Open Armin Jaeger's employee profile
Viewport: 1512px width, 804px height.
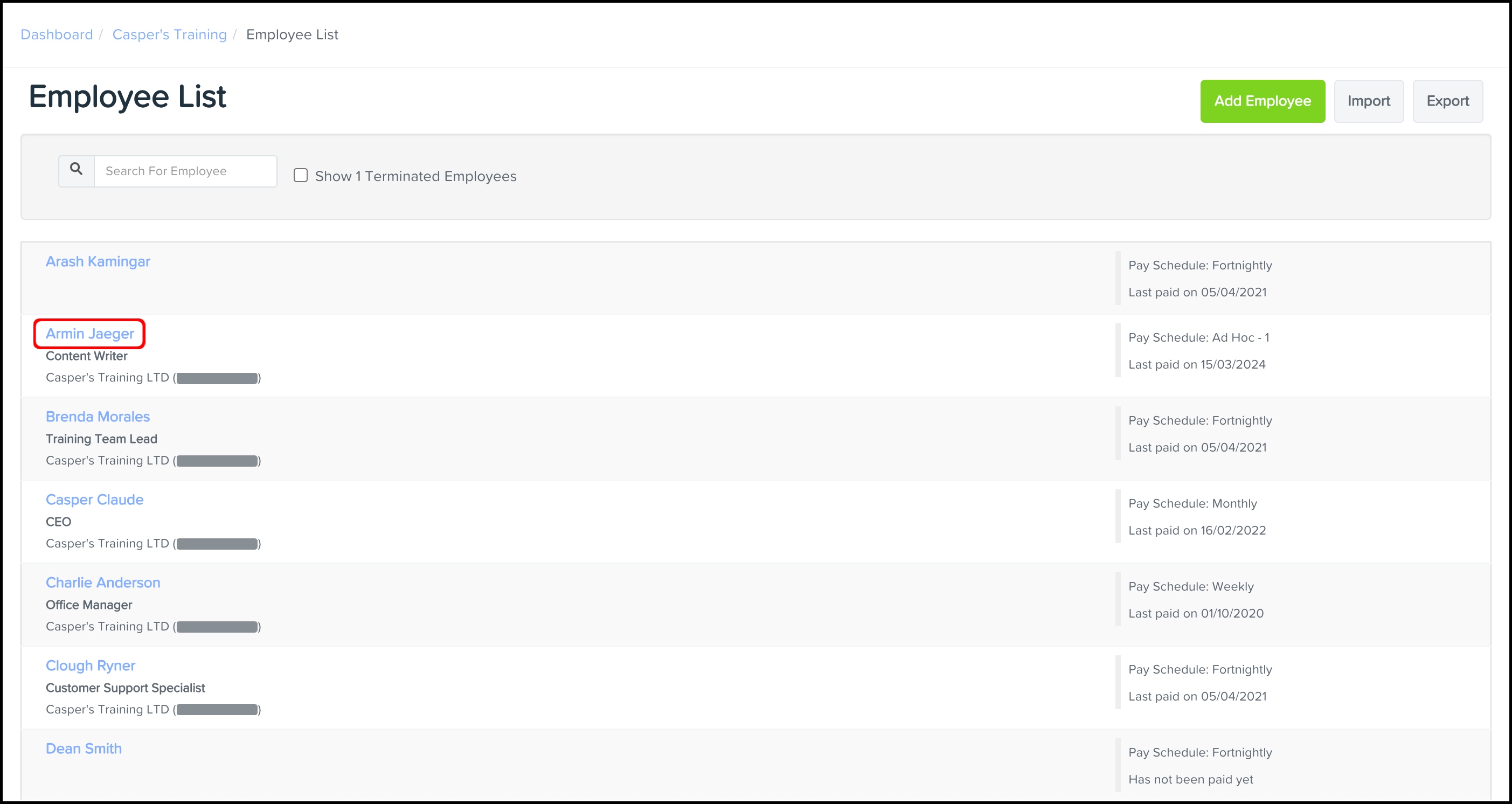(90, 334)
